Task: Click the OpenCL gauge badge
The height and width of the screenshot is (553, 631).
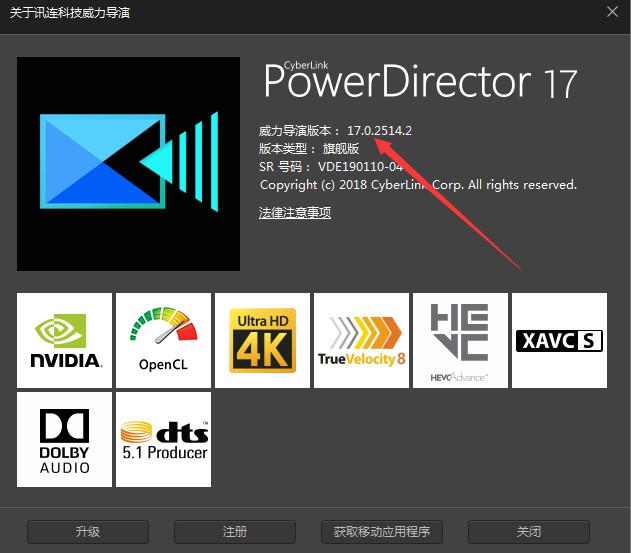Action: (x=163, y=340)
